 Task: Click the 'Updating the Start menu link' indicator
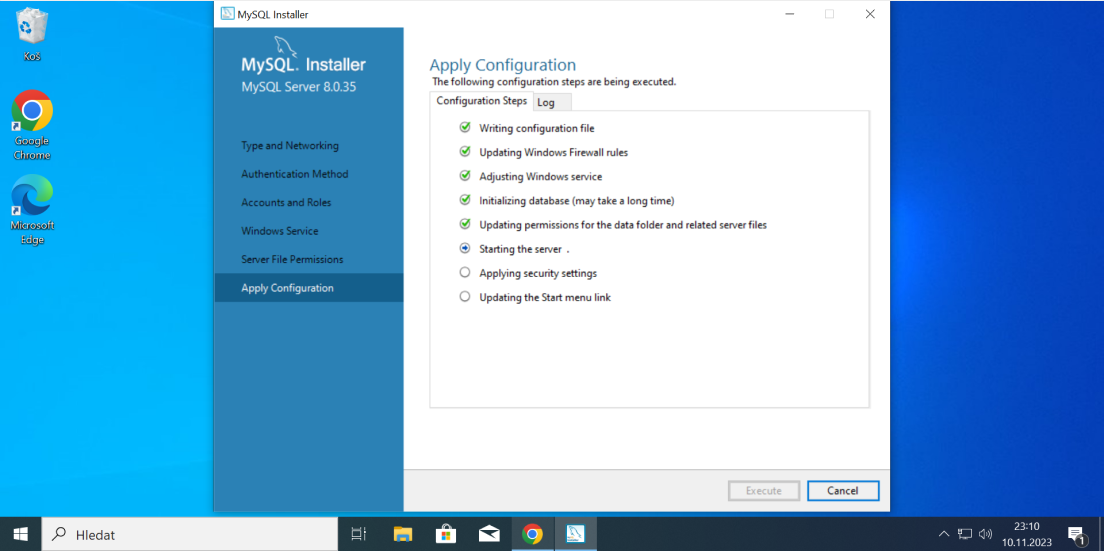(x=465, y=297)
